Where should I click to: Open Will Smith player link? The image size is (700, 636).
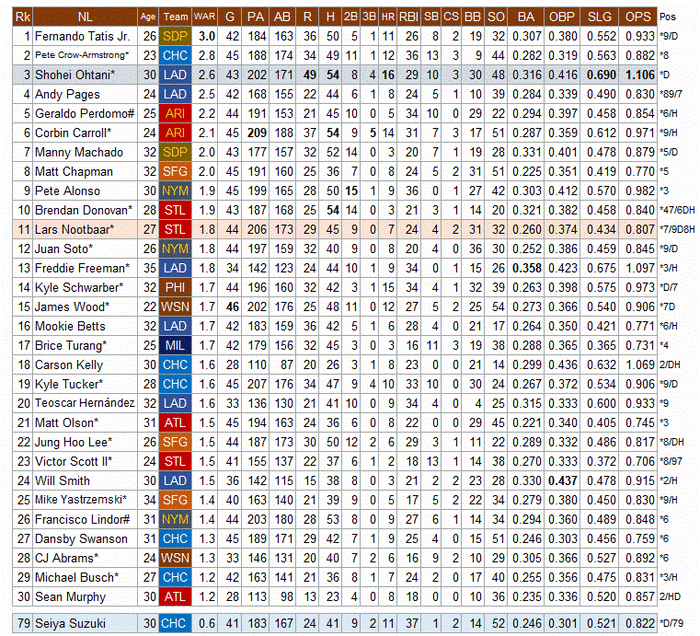62,481
